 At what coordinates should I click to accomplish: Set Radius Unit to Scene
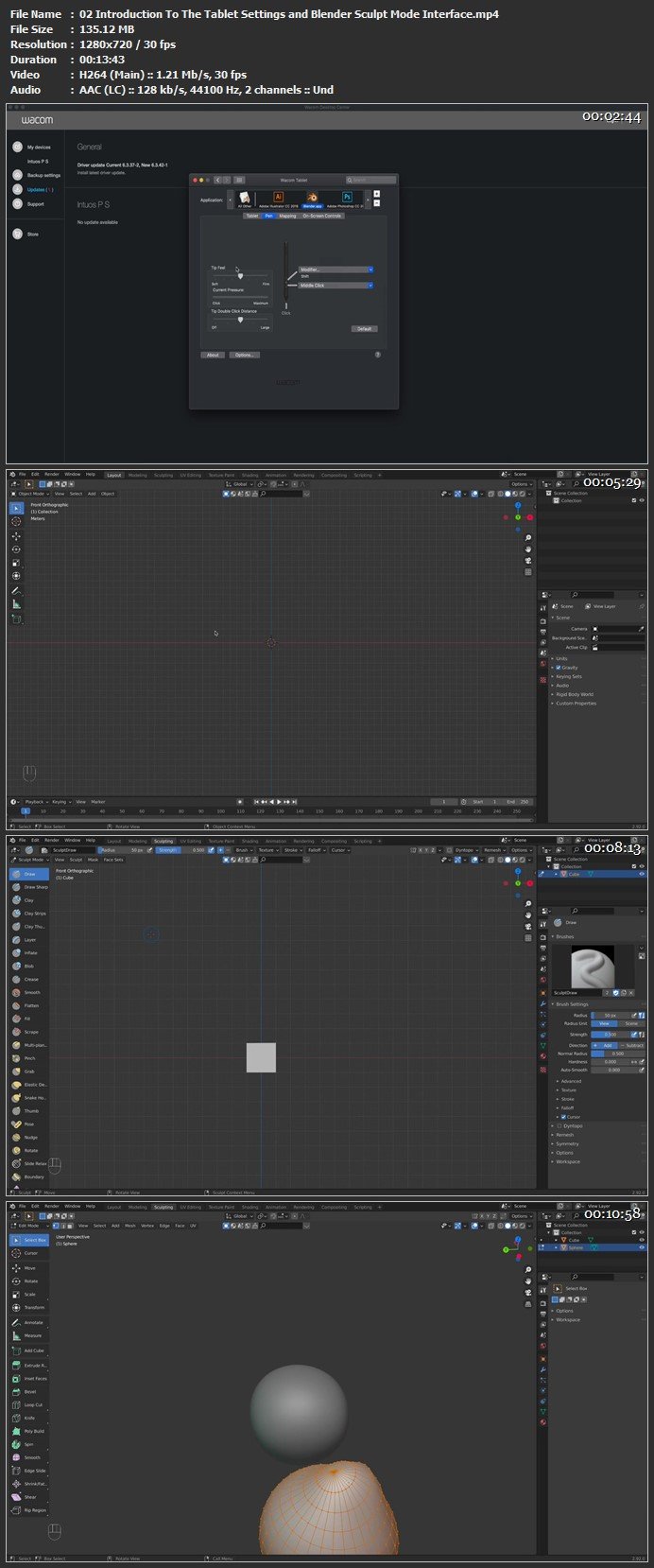pyautogui.click(x=632, y=1024)
